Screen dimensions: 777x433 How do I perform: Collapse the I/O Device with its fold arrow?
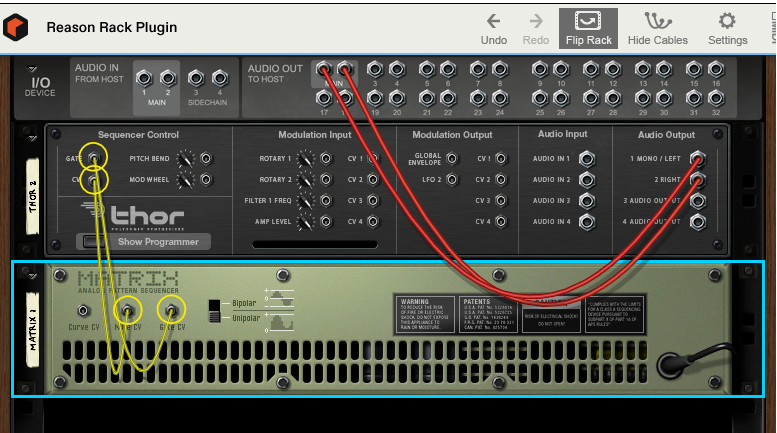[x=32, y=69]
